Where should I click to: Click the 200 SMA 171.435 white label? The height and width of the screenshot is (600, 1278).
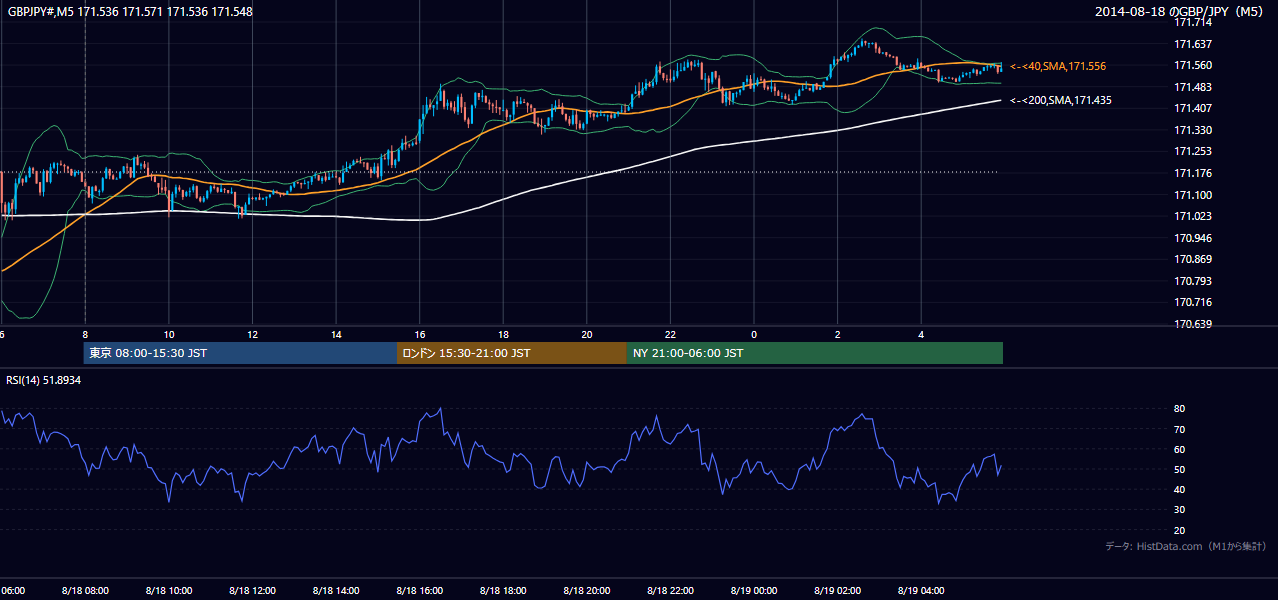point(1060,100)
